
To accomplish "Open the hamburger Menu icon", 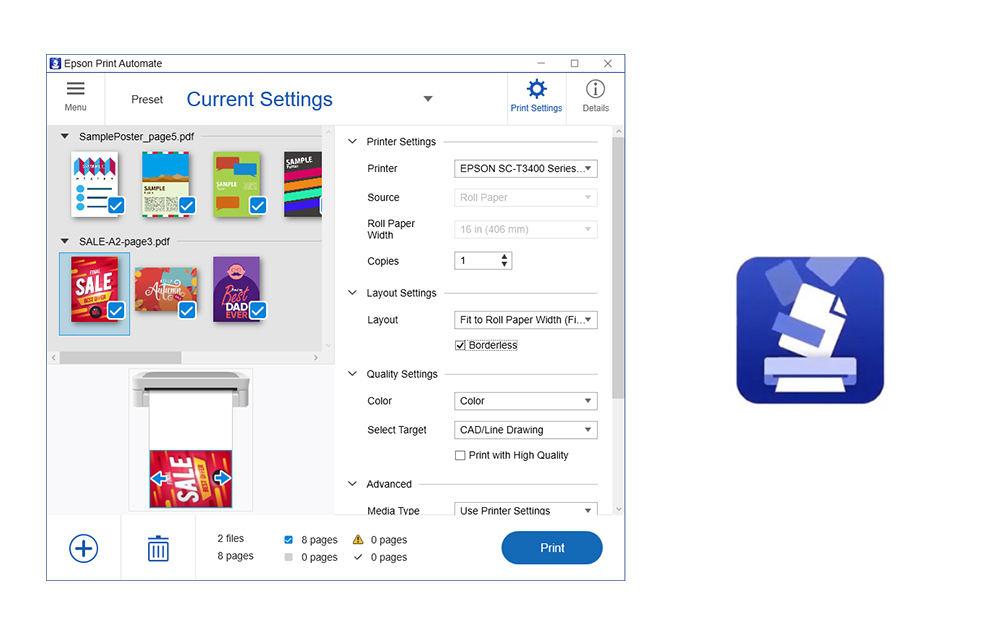I will point(75,90).
